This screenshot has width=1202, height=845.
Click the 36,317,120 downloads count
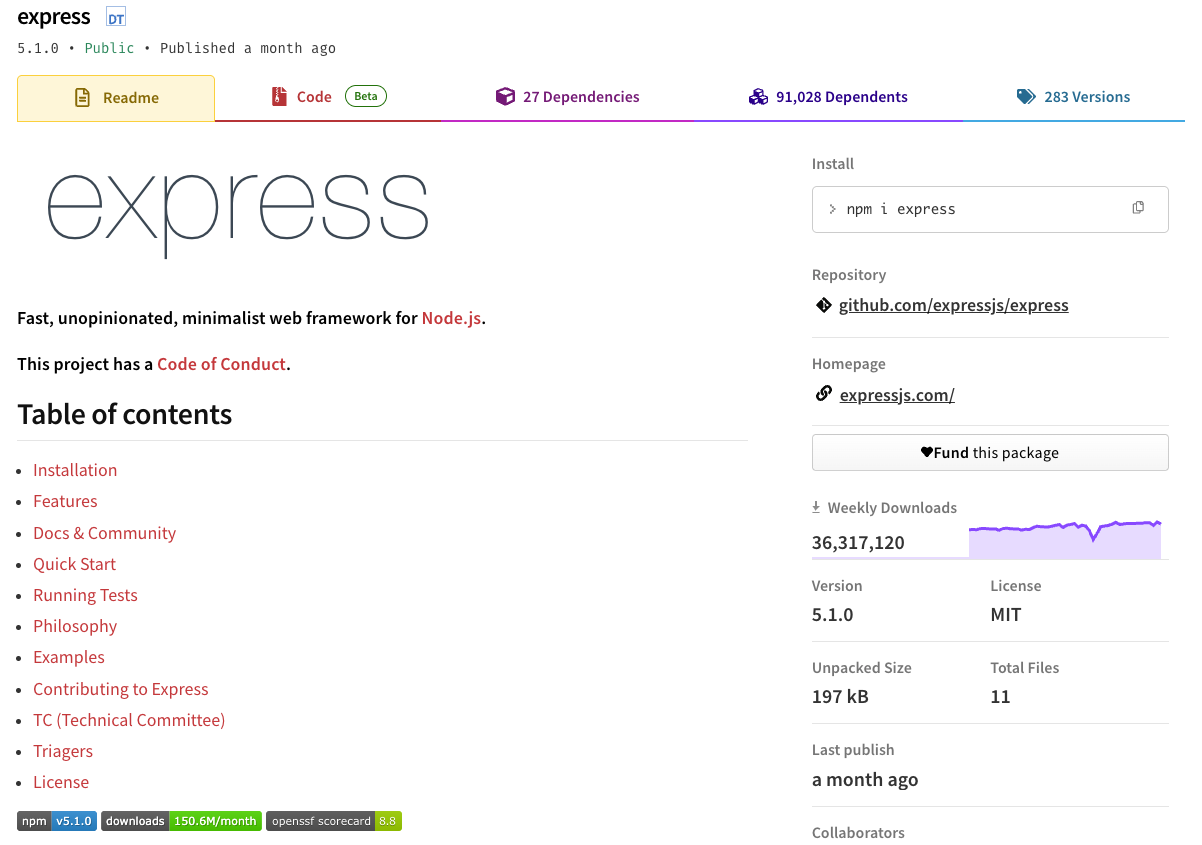tap(858, 543)
